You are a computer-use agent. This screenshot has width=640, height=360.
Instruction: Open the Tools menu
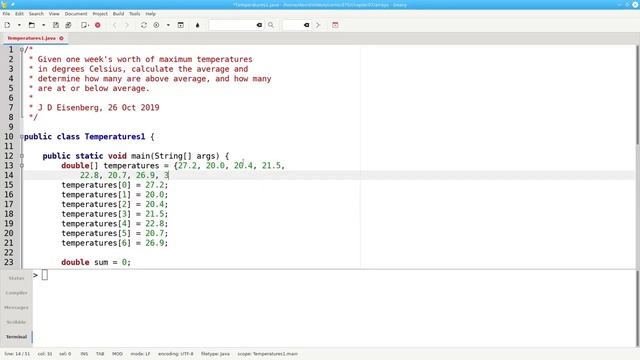point(135,13)
